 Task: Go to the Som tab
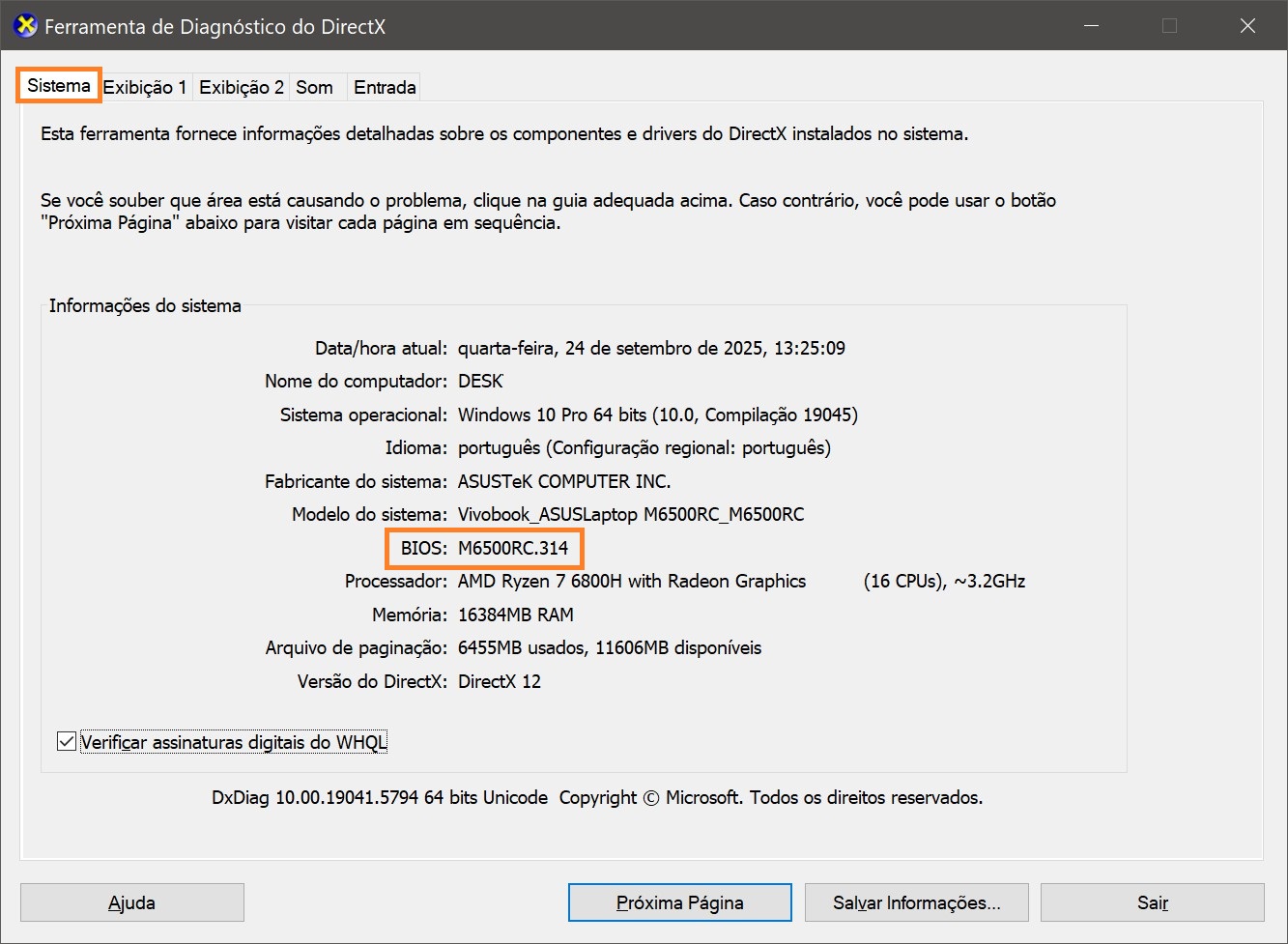314,88
